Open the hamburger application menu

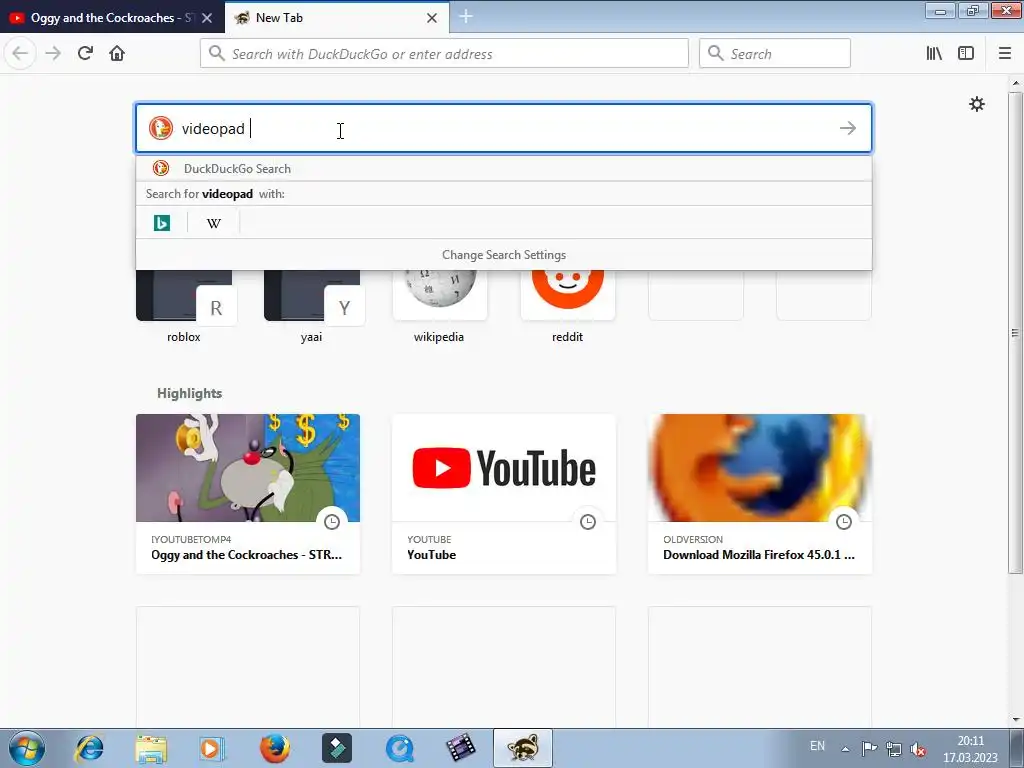[x=1004, y=53]
